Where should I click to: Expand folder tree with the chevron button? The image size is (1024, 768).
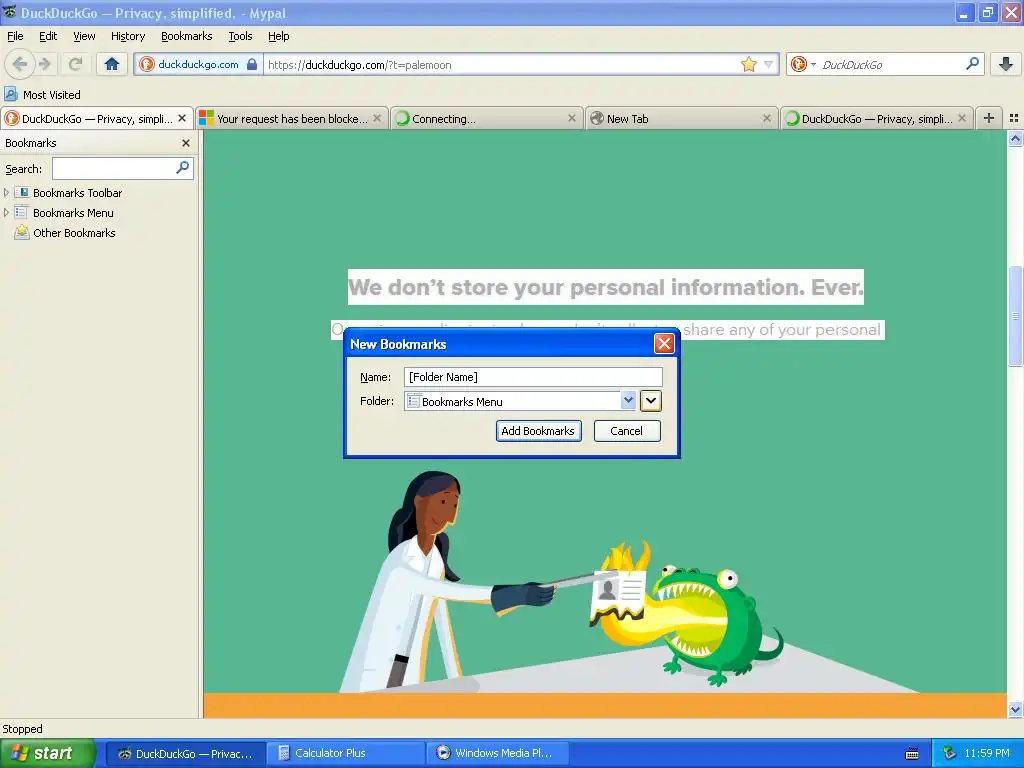(x=650, y=401)
